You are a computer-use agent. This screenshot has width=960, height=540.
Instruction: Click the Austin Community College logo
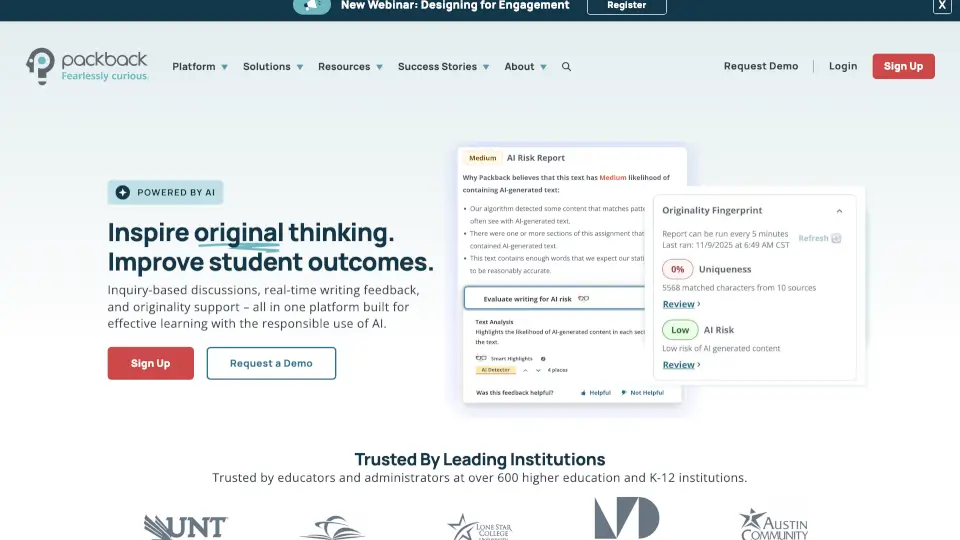click(x=773, y=524)
